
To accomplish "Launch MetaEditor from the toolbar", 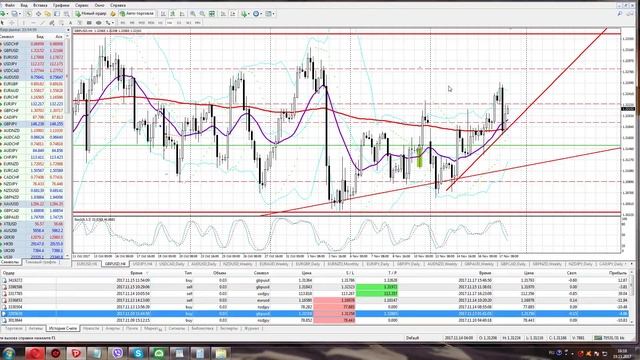I will pos(113,13).
